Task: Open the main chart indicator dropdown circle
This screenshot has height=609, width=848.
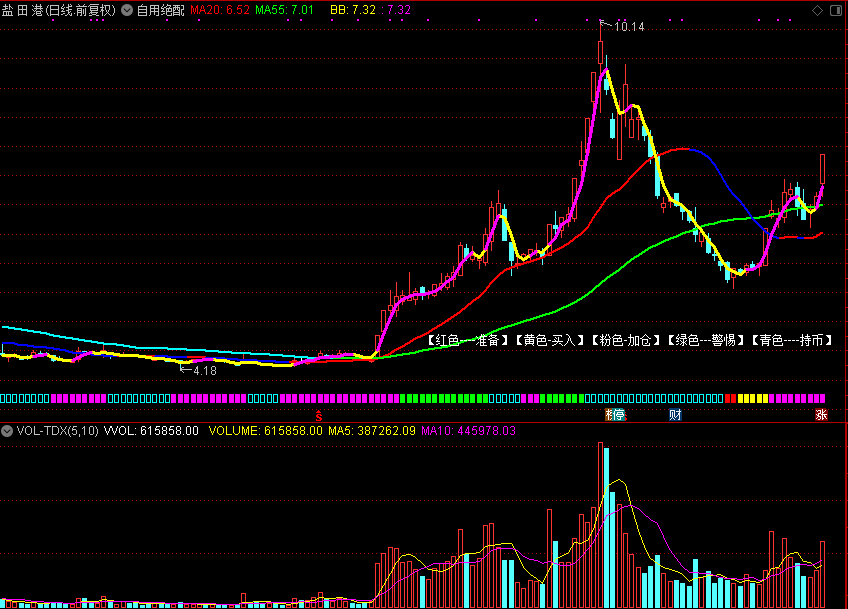Action: (127, 10)
